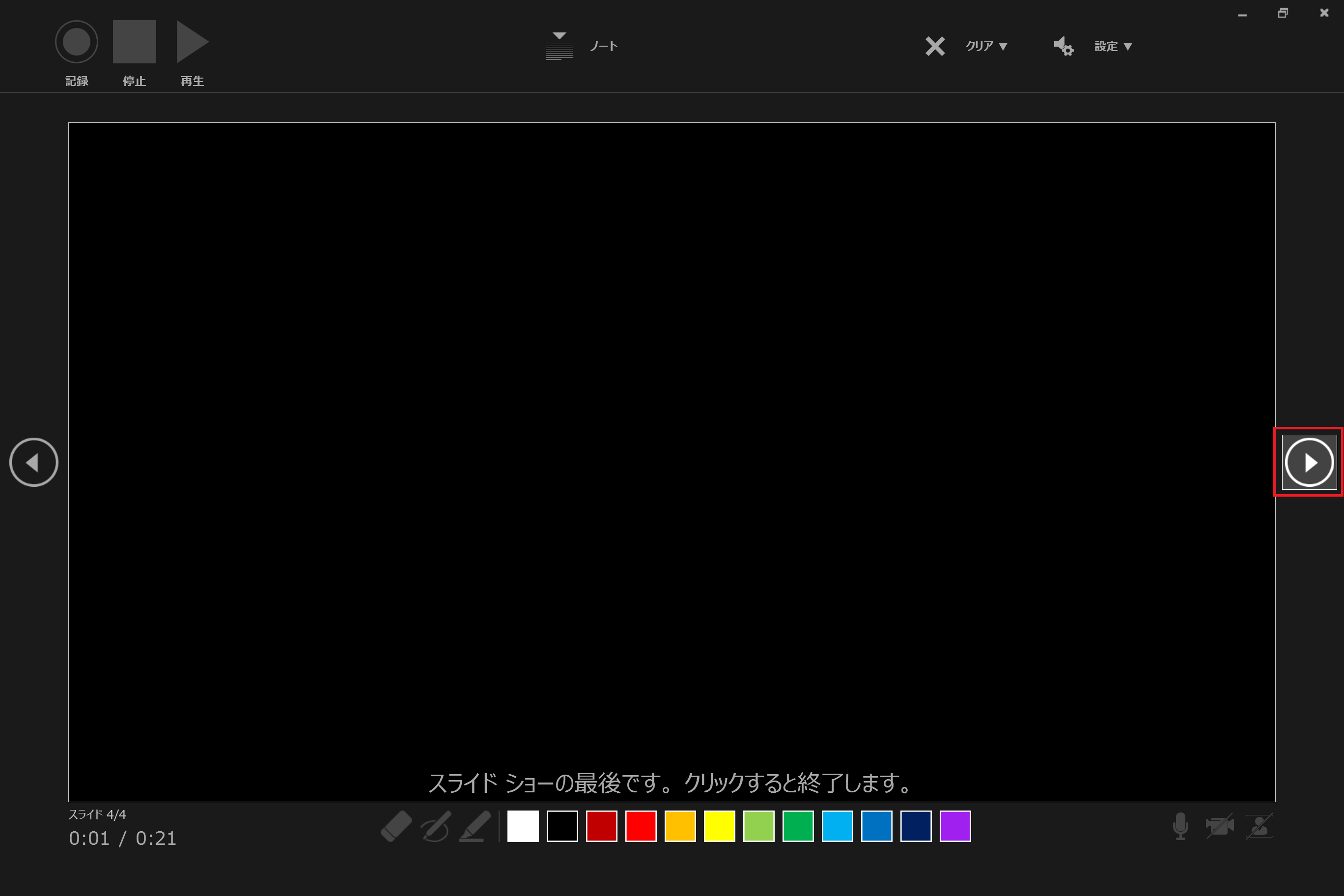
Task: Expand the Clear (クリア) dropdown
Action: (x=987, y=46)
